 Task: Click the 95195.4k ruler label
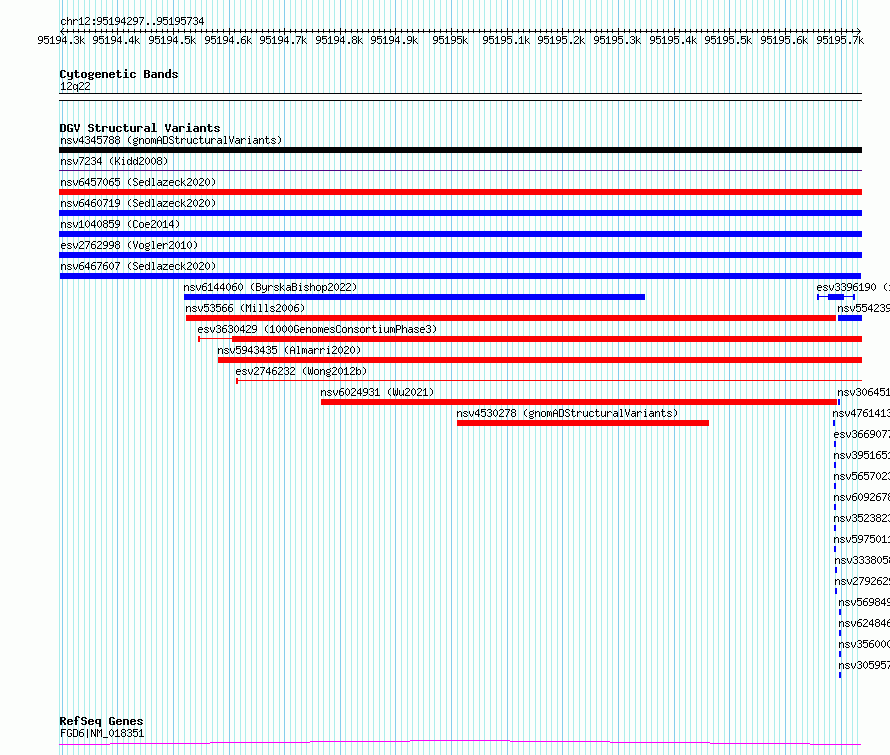673,40
